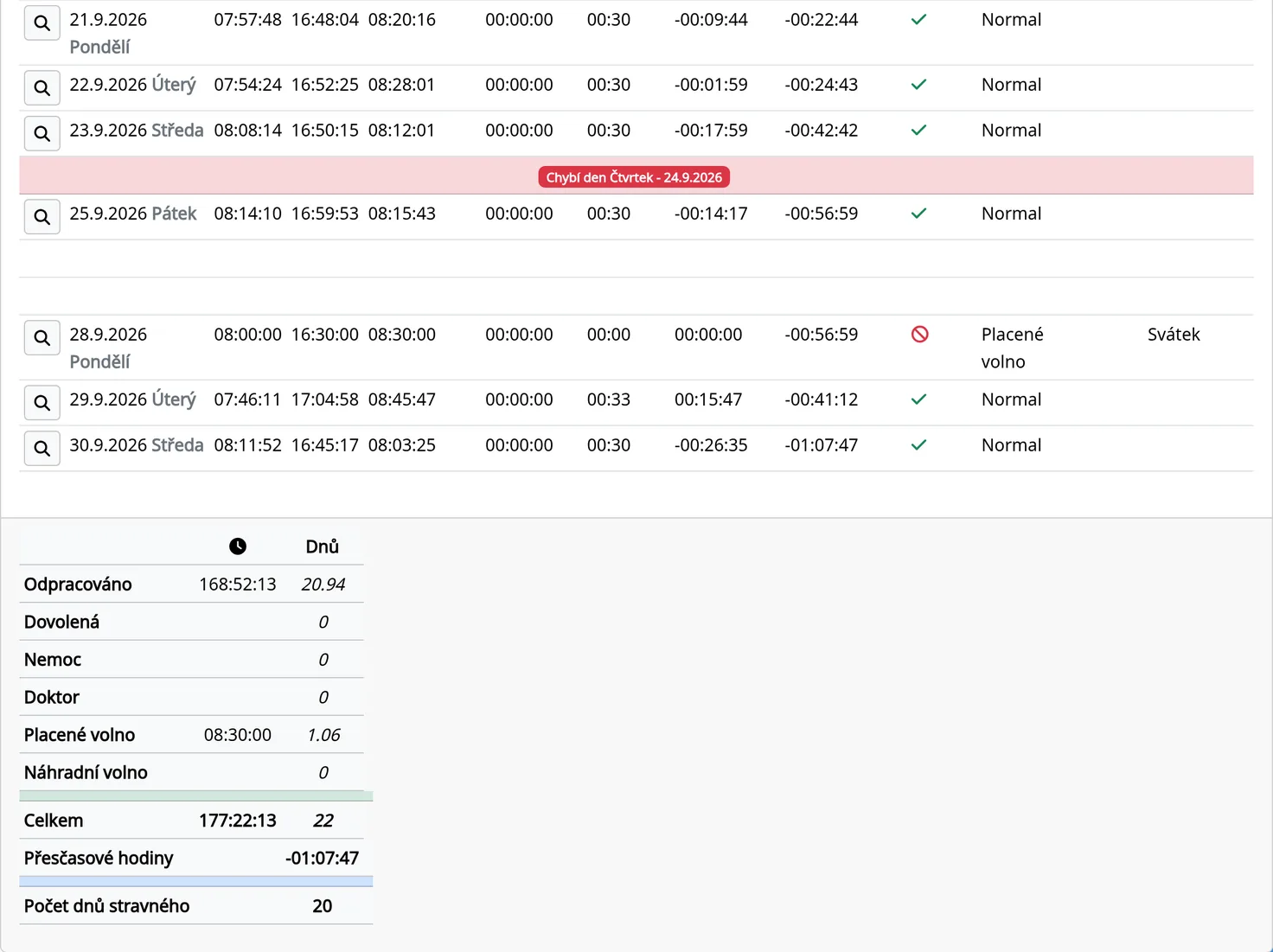Click the missing day Čtvrtek 24.9.2026 badge

click(634, 177)
